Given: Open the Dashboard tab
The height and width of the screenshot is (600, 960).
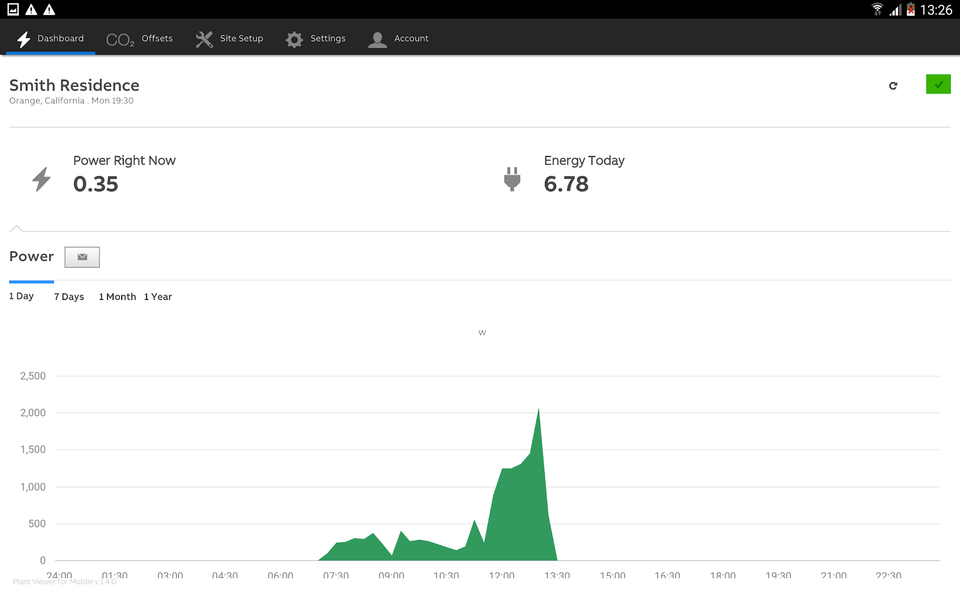Looking at the screenshot, I should 50,39.
